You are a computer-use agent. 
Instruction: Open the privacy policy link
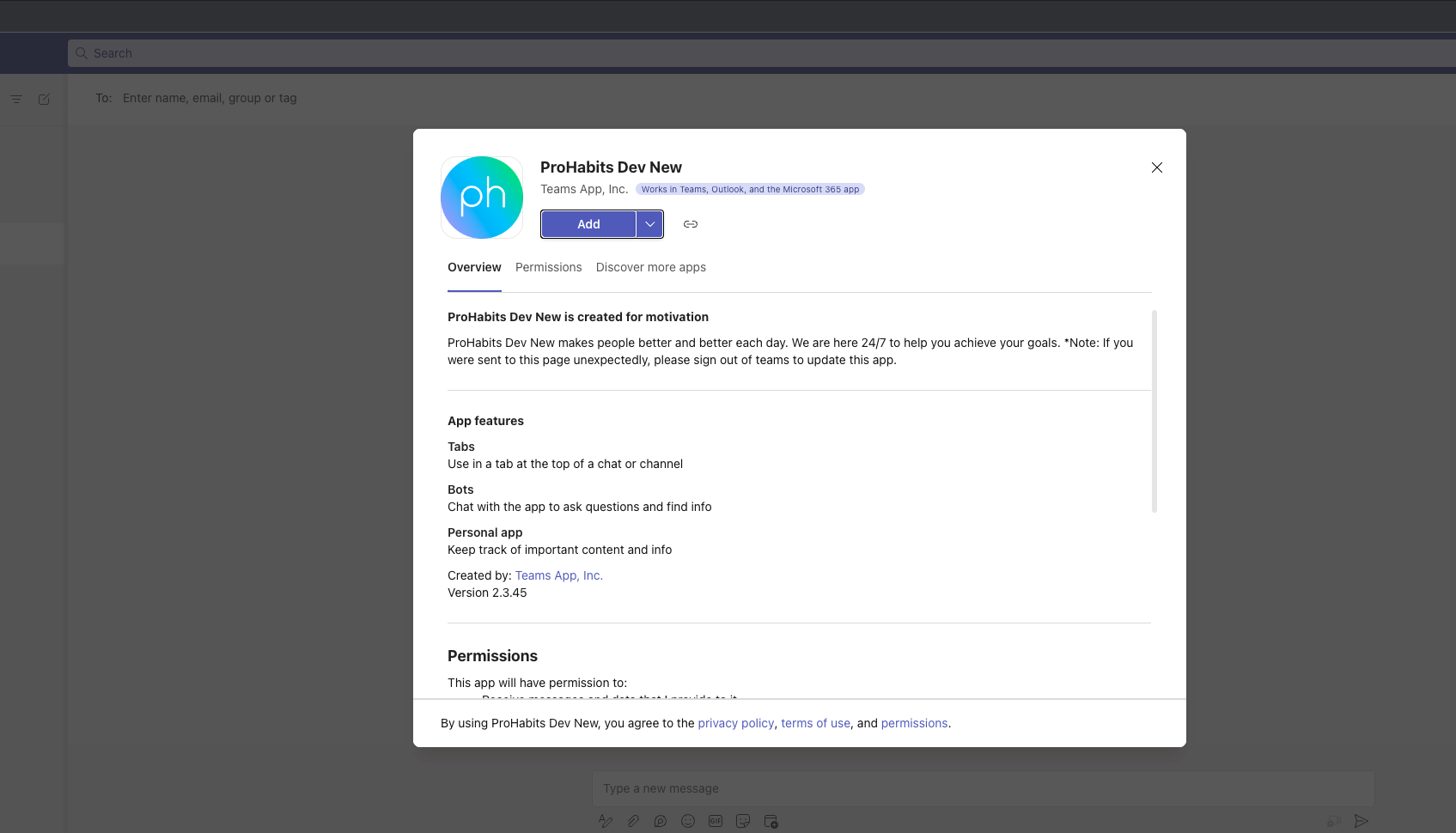point(735,723)
